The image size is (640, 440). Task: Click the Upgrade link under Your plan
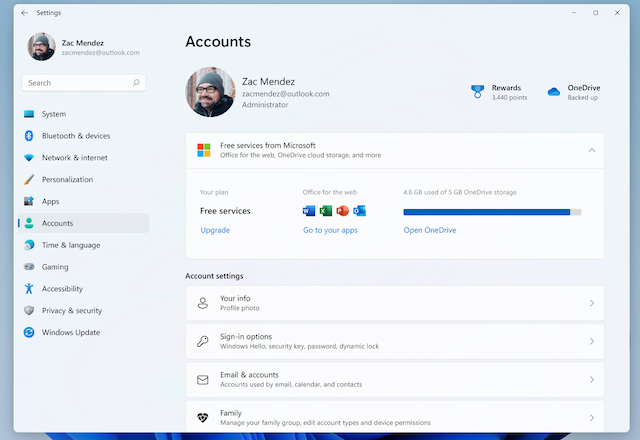tap(215, 230)
